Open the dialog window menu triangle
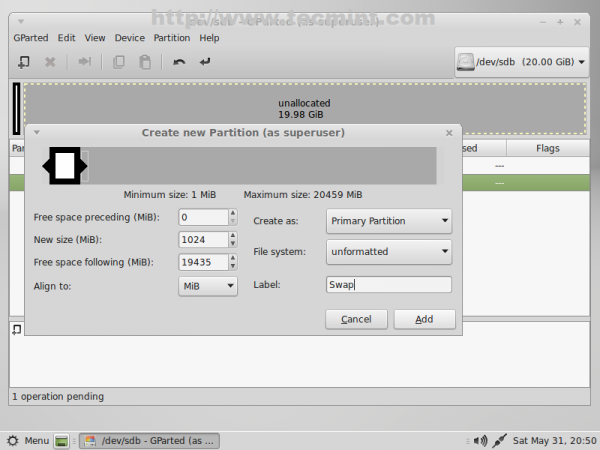This screenshot has width=600, height=450. pyautogui.click(x=37, y=132)
